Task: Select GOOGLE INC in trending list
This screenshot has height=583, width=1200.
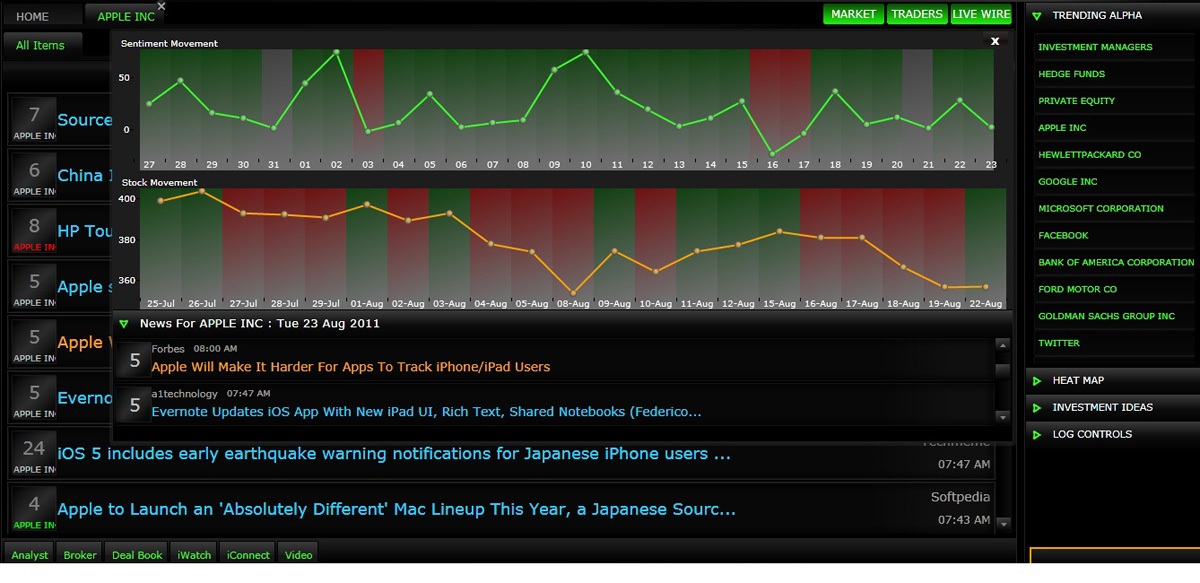Action: 1068,182
